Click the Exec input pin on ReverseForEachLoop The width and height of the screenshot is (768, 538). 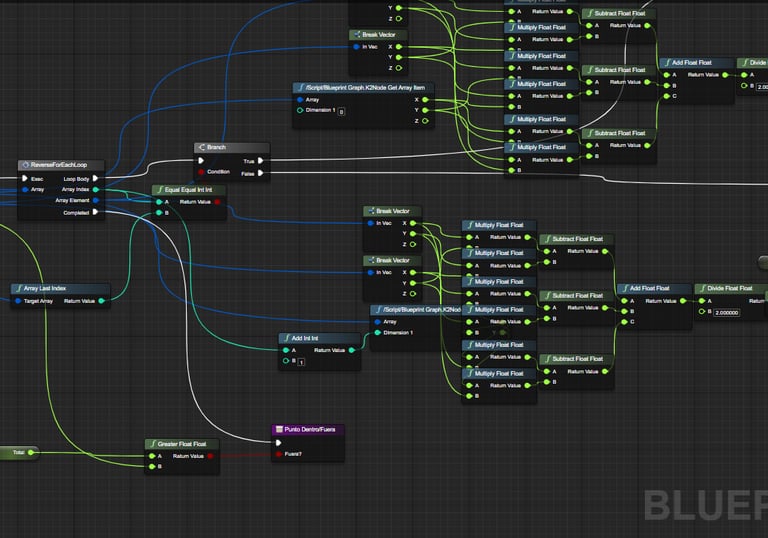click(x=25, y=178)
